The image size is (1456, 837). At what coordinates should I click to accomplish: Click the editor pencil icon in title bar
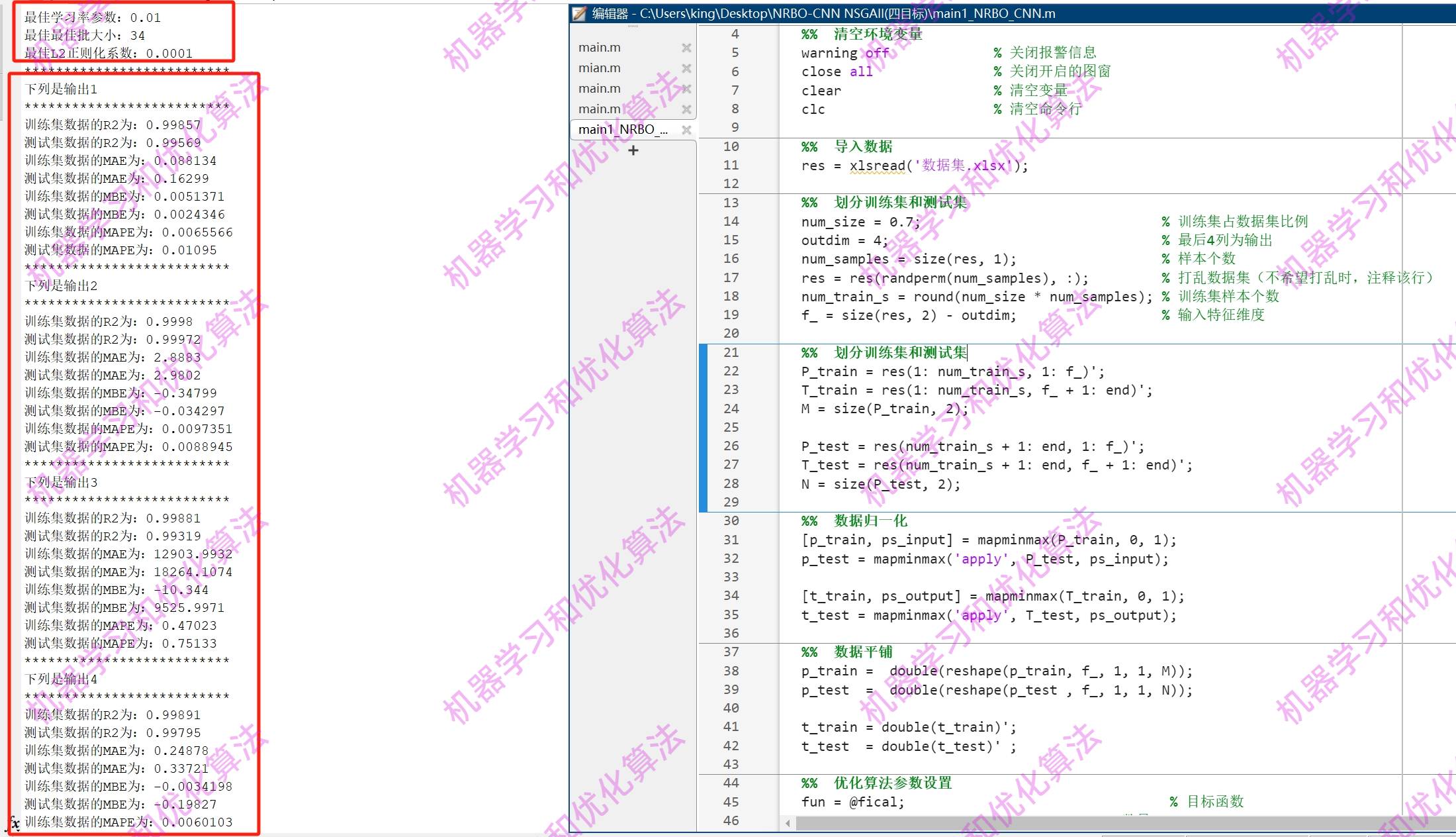coord(580,13)
